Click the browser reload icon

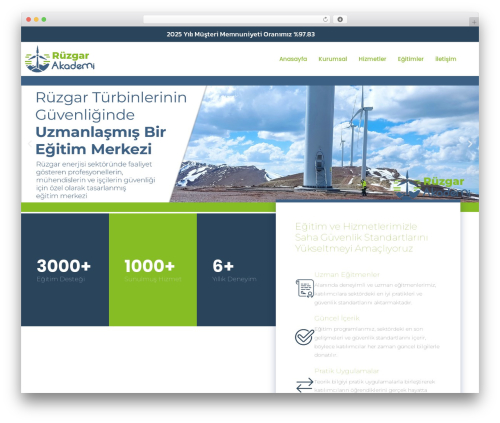click(x=325, y=20)
